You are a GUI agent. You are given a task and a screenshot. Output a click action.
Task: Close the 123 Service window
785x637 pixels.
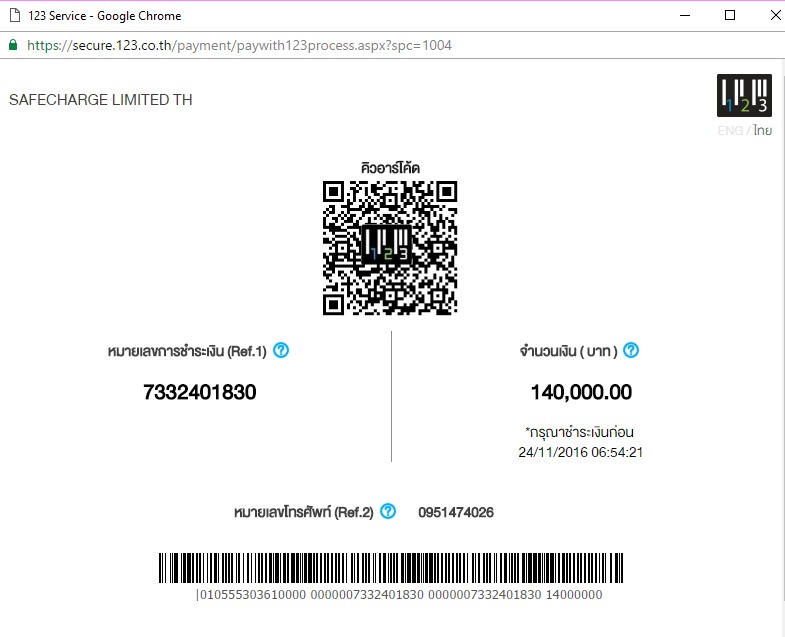[775, 16]
